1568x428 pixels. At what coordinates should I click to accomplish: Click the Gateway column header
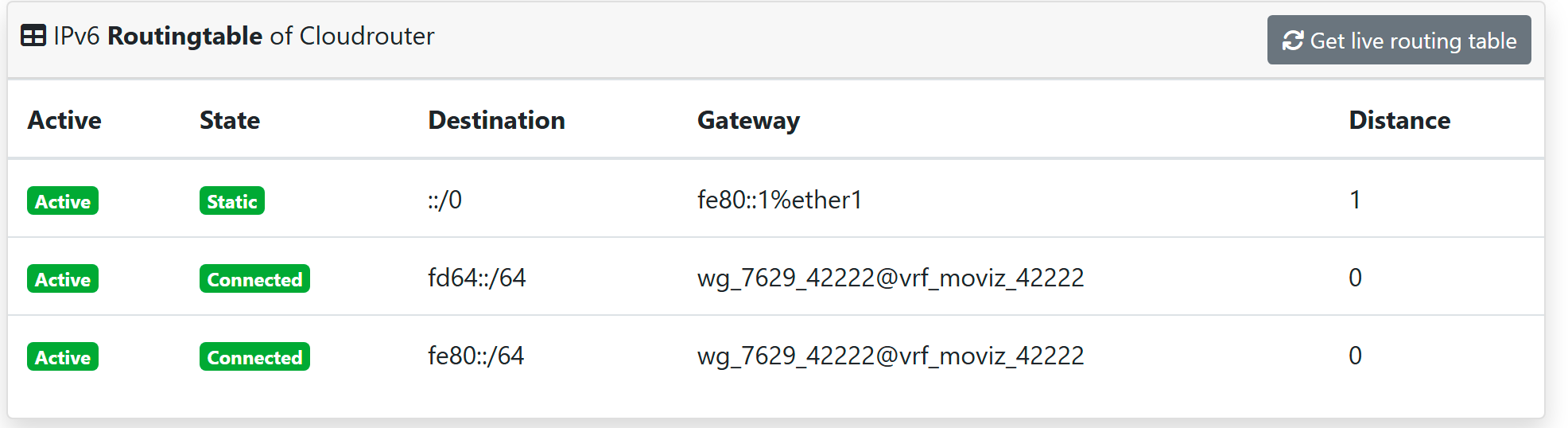coord(748,120)
